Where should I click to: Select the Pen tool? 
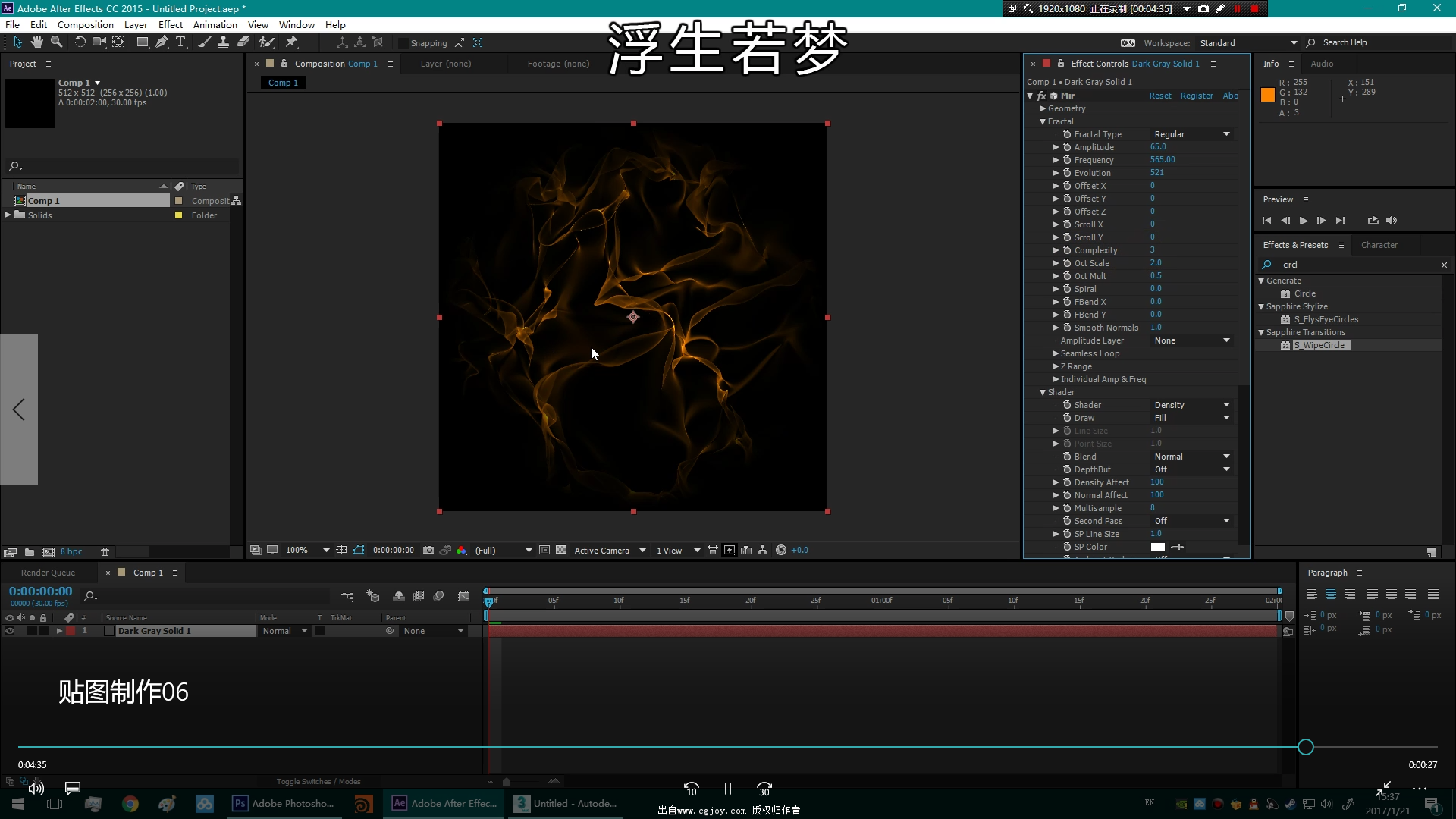point(162,42)
